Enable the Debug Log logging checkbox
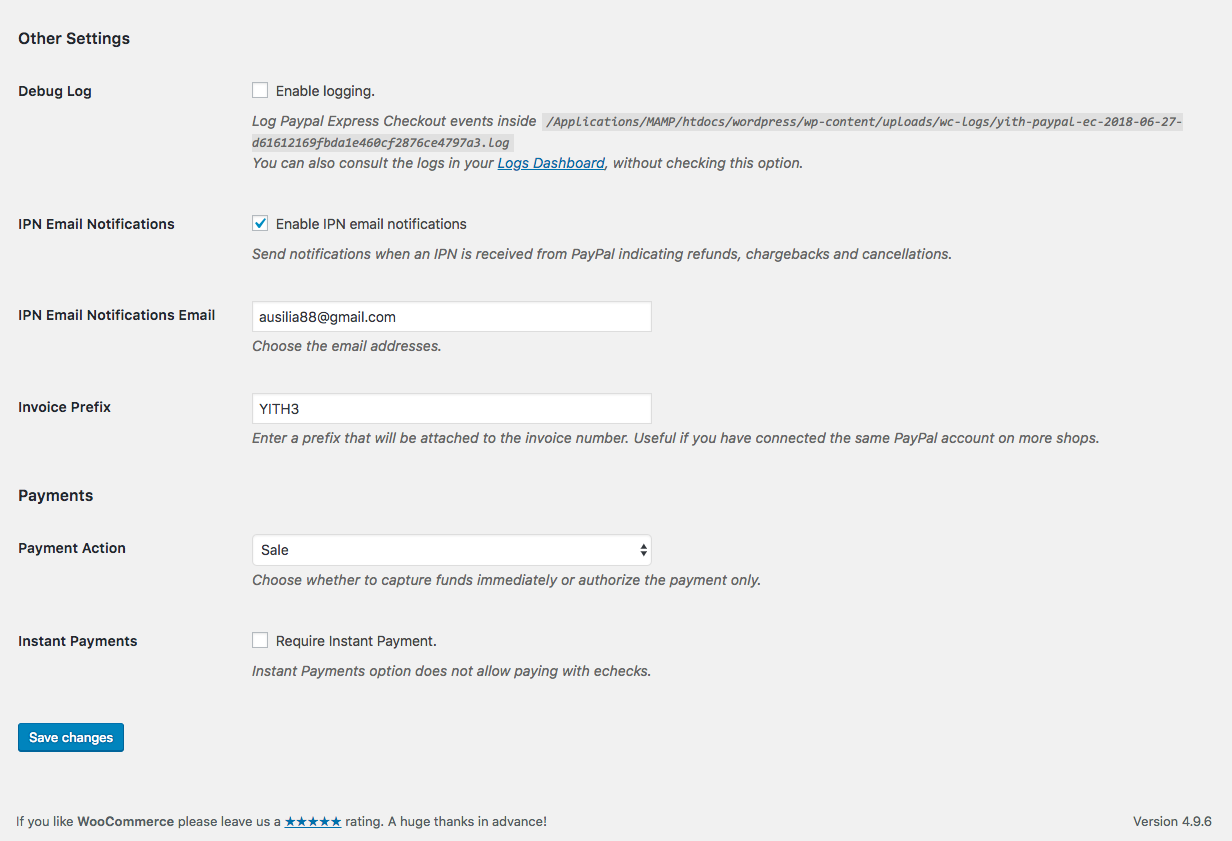 pyautogui.click(x=260, y=91)
